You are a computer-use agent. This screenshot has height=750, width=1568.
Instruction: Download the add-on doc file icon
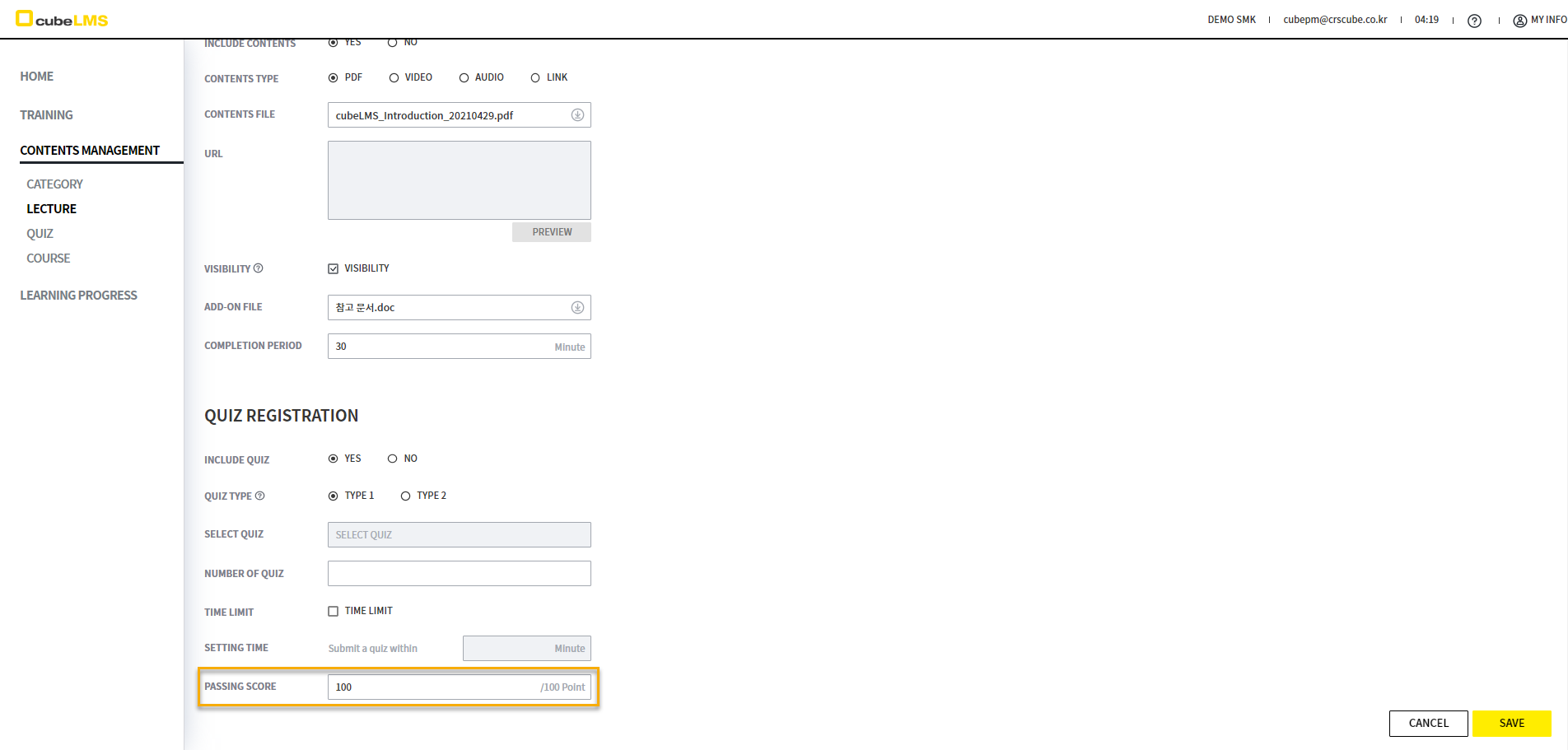[577, 308]
